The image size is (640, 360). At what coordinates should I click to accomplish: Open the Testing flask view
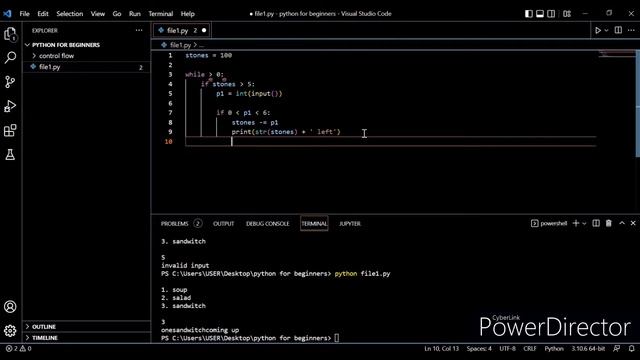click(10, 155)
